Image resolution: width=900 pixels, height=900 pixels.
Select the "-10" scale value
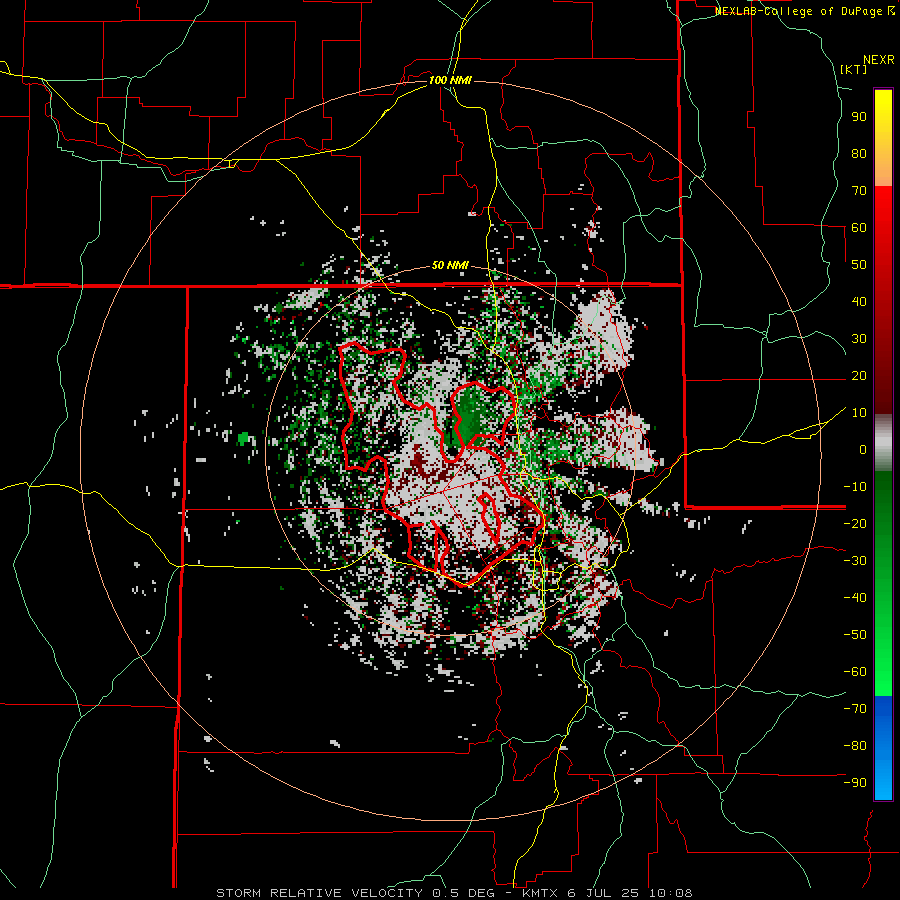point(855,487)
